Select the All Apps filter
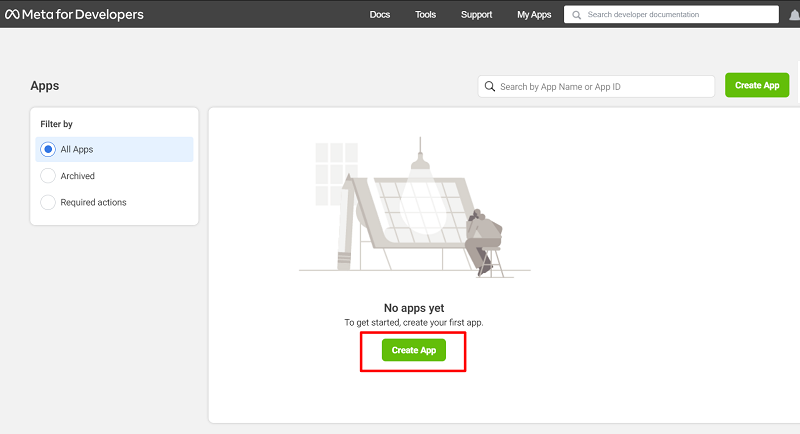The width and height of the screenshot is (800, 434). pyautogui.click(x=114, y=149)
